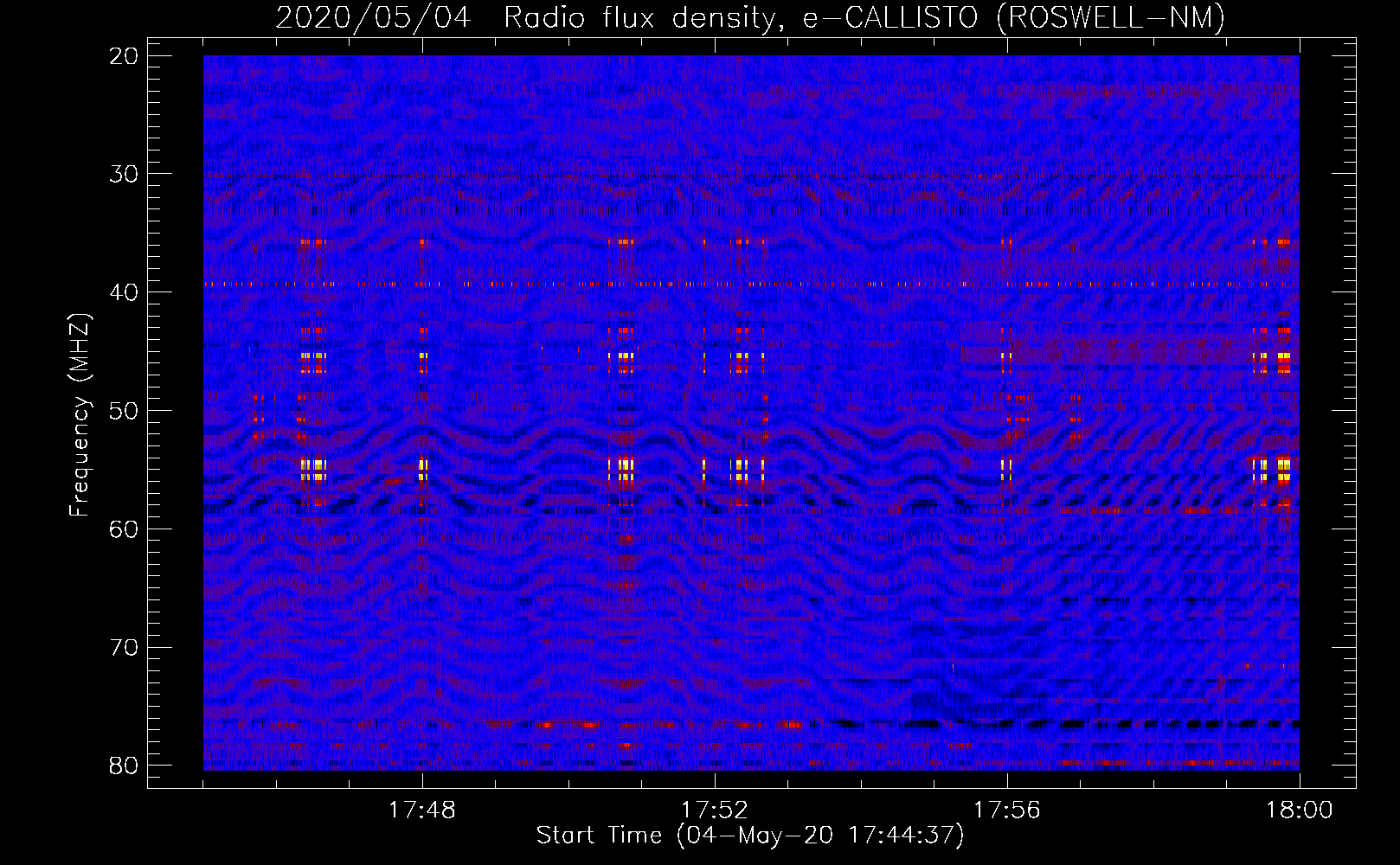This screenshot has width=1400, height=865.
Task: Click the 40 MHz frequency label
Action: pyautogui.click(x=125, y=292)
